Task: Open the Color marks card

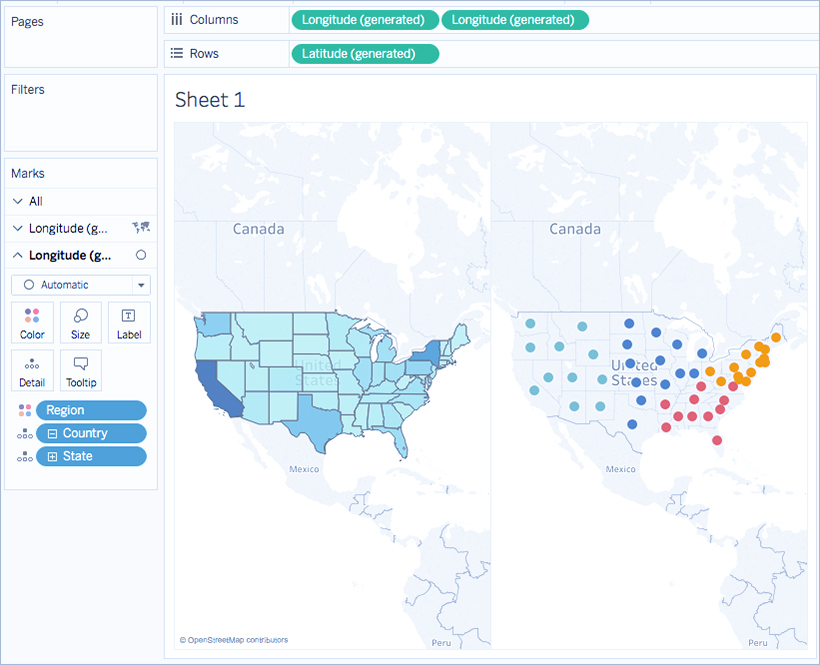Action: (x=32, y=323)
